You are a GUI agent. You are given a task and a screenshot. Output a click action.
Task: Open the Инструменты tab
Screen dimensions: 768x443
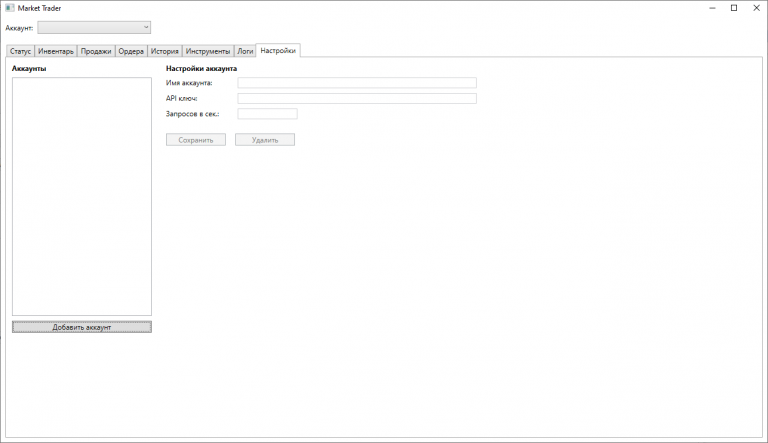pos(208,51)
